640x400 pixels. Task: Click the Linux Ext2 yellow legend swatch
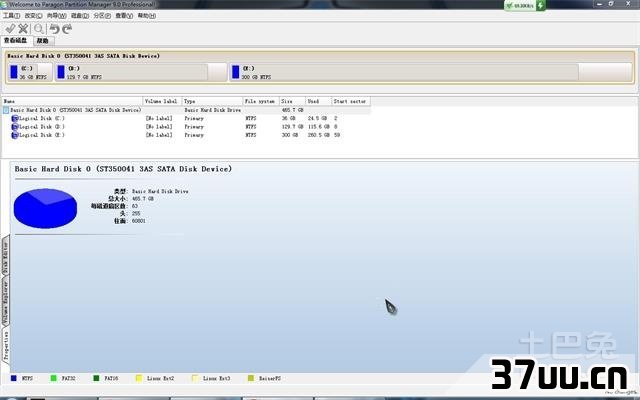(139, 378)
